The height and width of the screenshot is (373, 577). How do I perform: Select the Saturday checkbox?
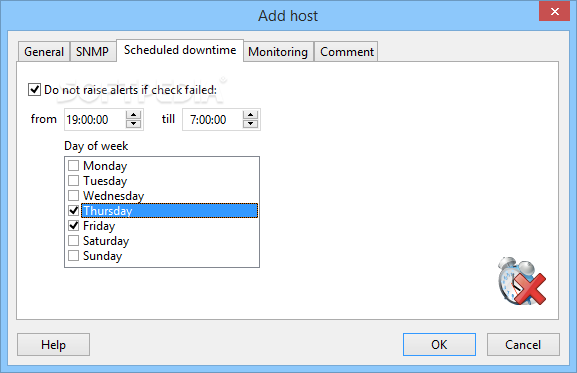click(x=74, y=241)
